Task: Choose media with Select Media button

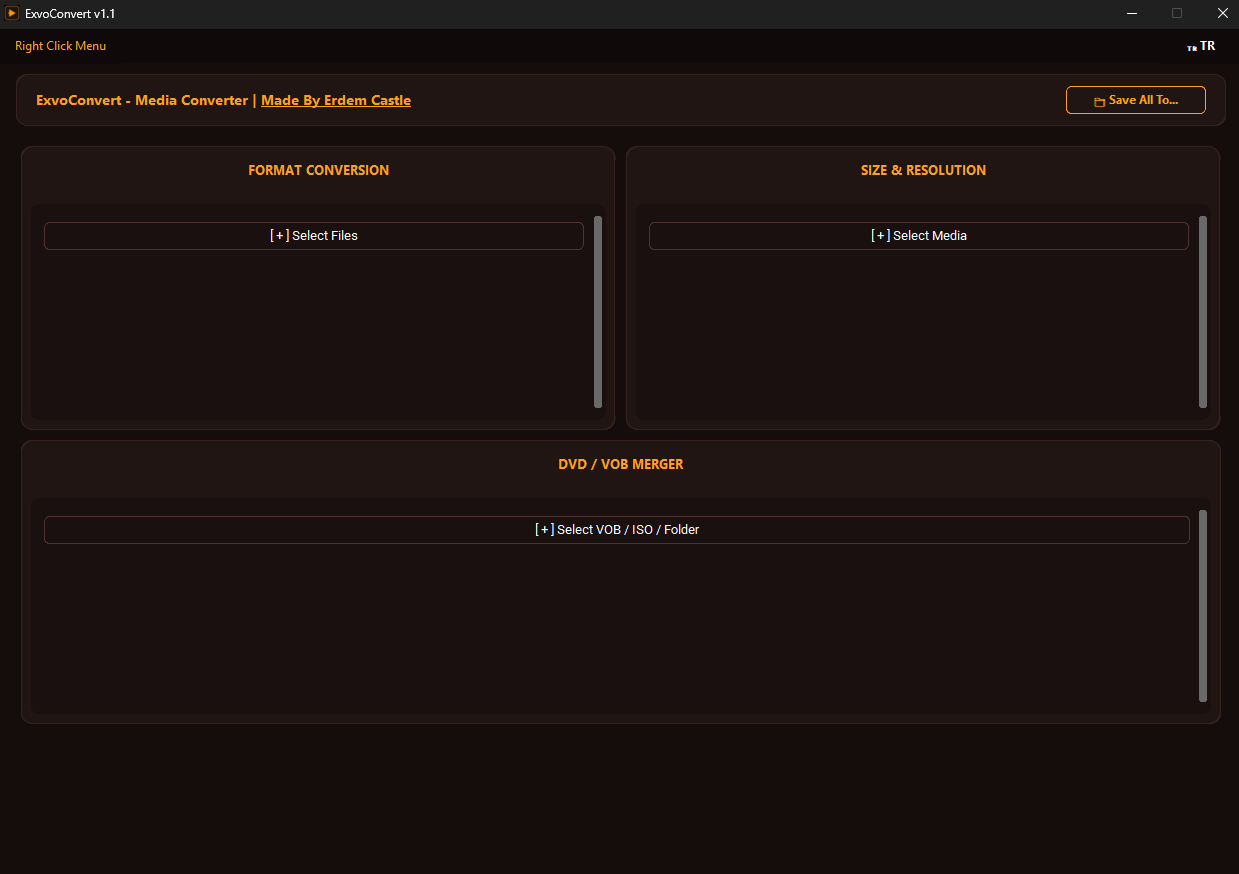Action: tap(919, 236)
